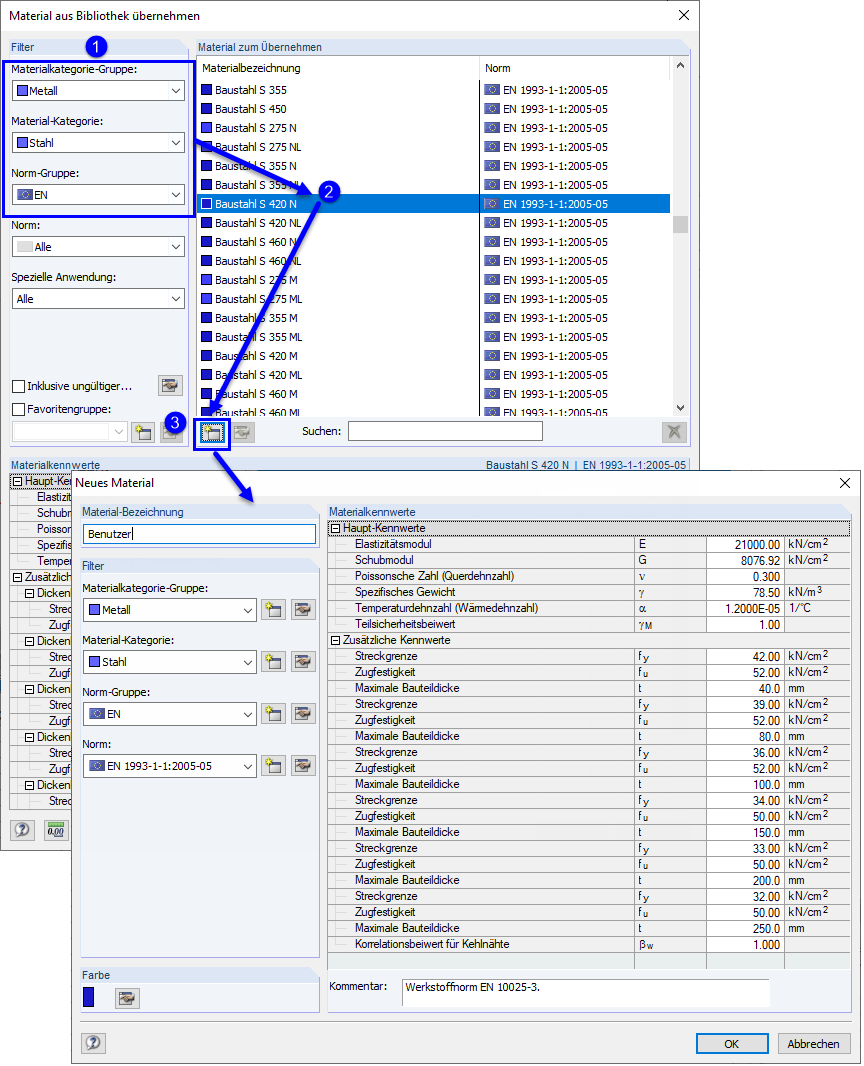864x1066 pixels.
Task: Collapse Haupt-Kennwerte in Neues Material
Action: 335,528
